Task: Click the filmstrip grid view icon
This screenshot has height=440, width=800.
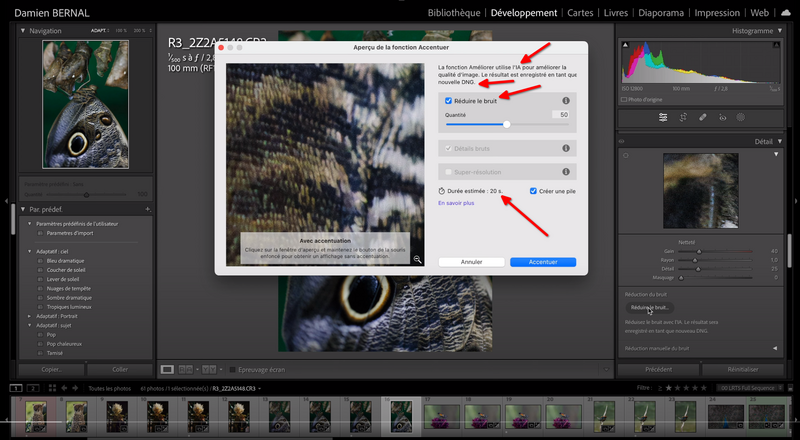Action: [52, 388]
